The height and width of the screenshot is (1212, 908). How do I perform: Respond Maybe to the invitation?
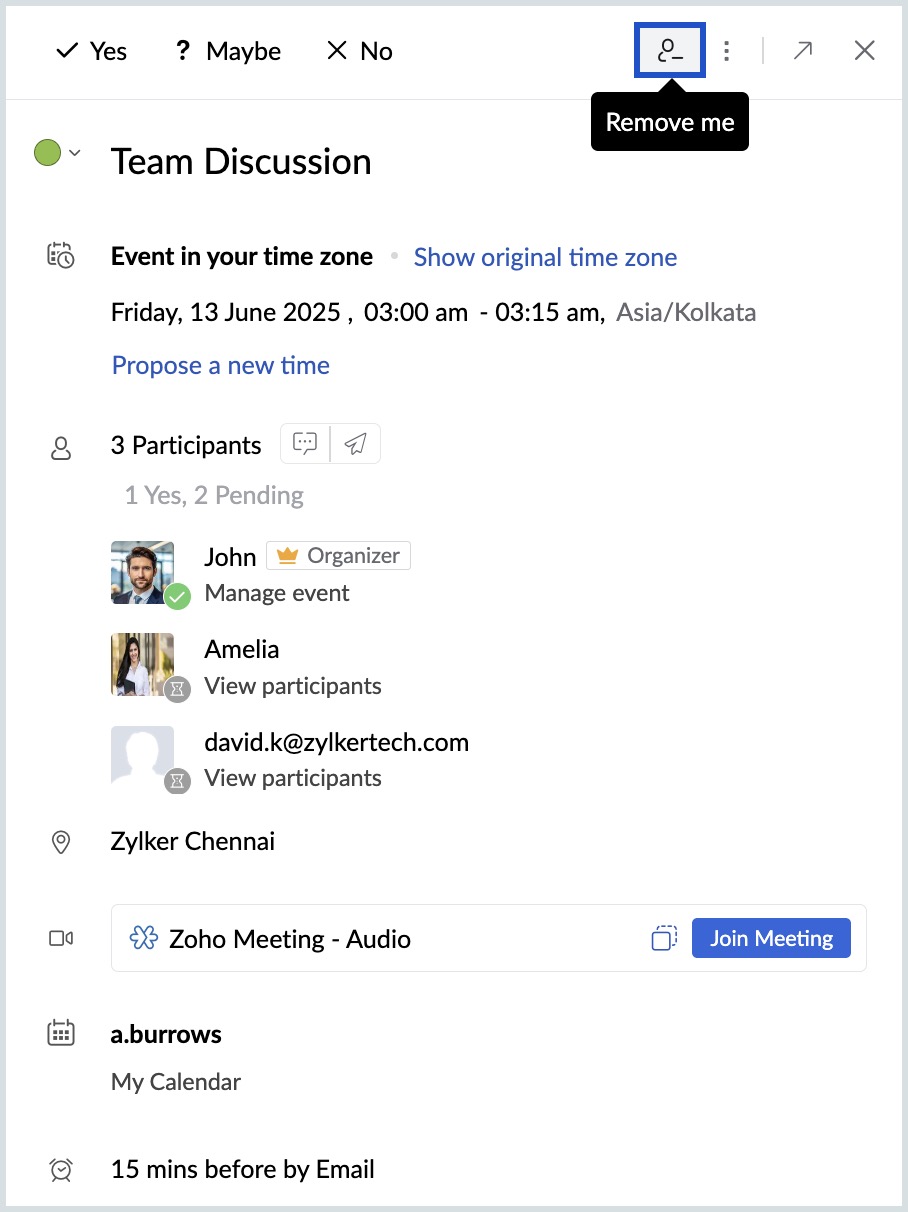coord(227,51)
